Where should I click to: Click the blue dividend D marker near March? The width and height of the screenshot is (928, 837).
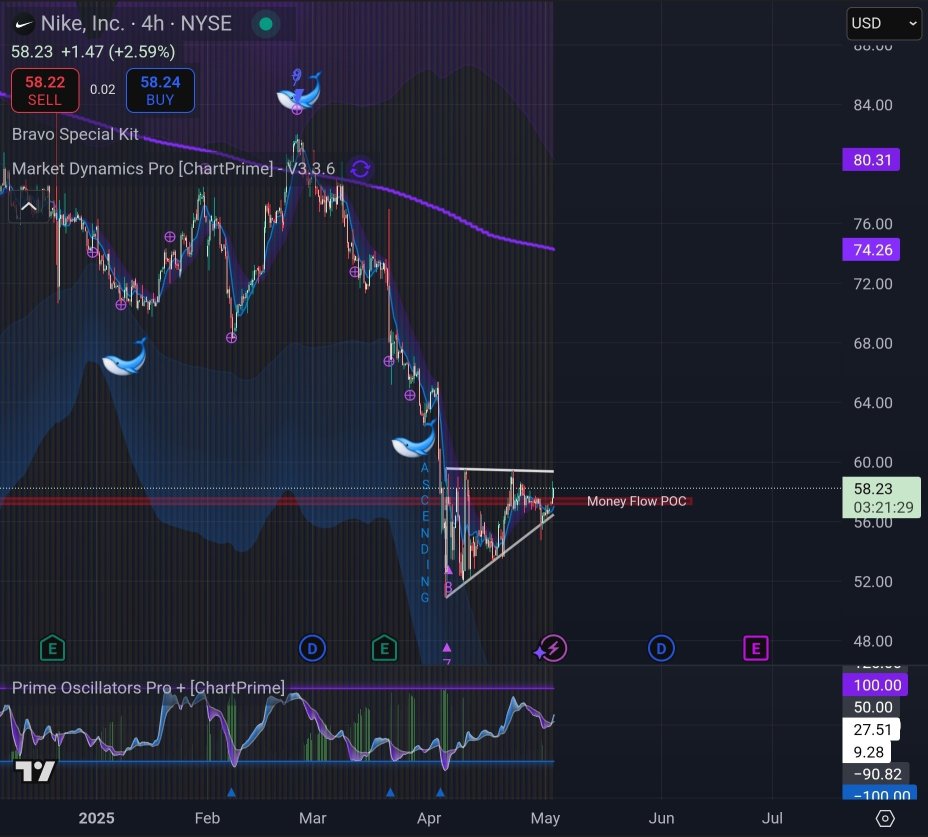click(312, 649)
